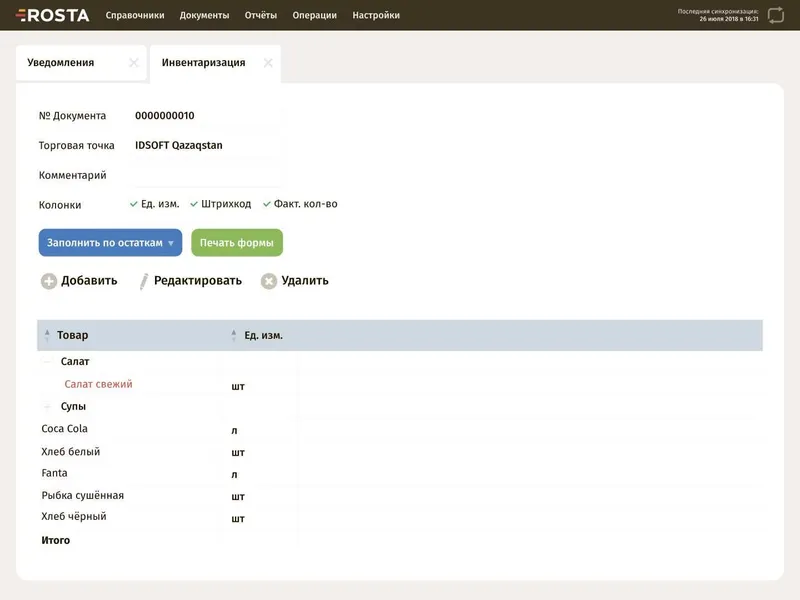
Task: Toggle the Штрихкод column checkbox
Action: [194, 204]
